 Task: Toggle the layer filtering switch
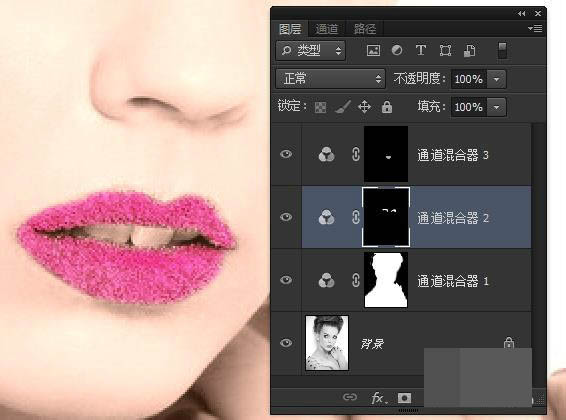point(502,50)
